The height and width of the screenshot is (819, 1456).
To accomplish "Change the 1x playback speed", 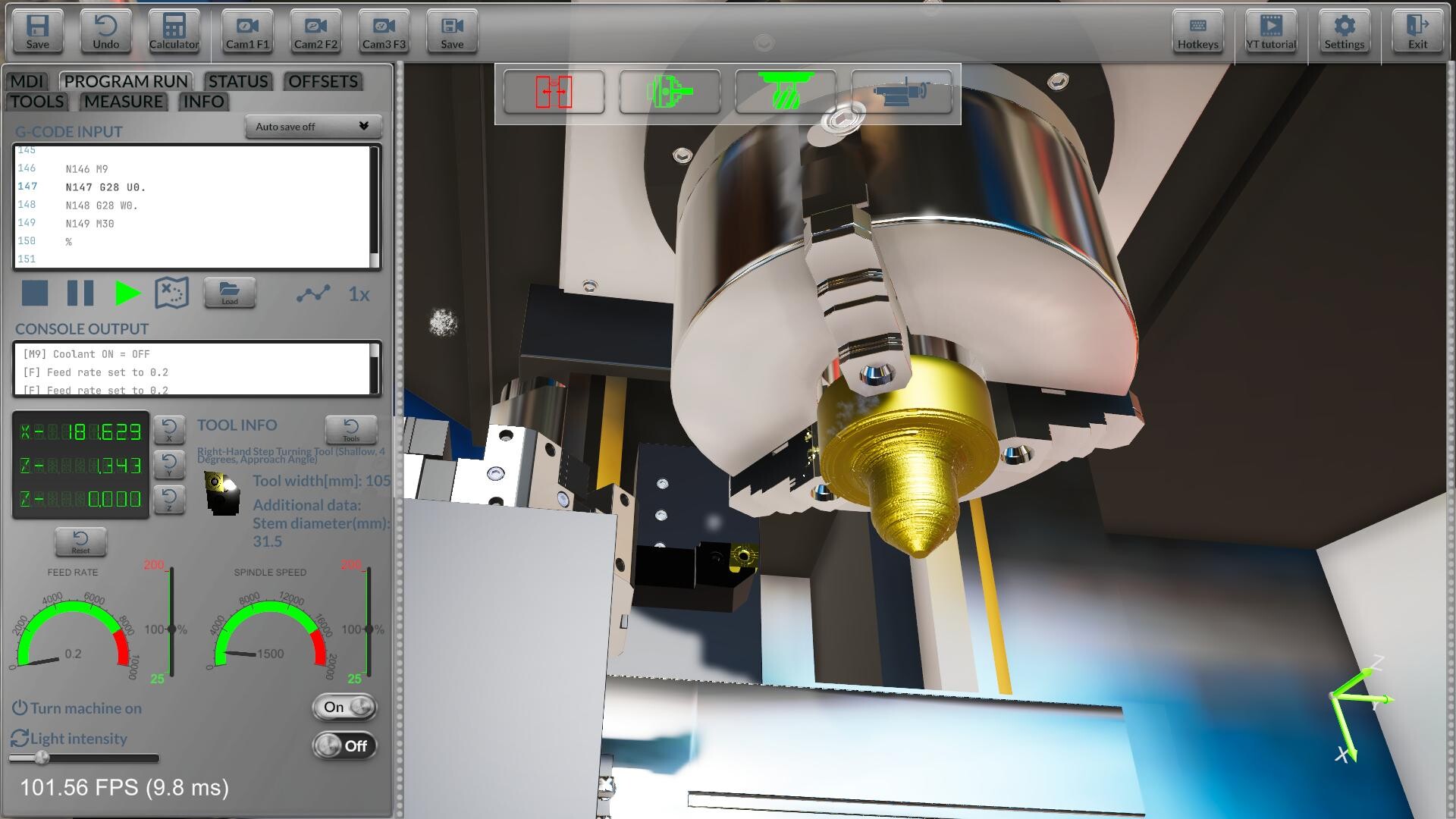I will (x=359, y=295).
